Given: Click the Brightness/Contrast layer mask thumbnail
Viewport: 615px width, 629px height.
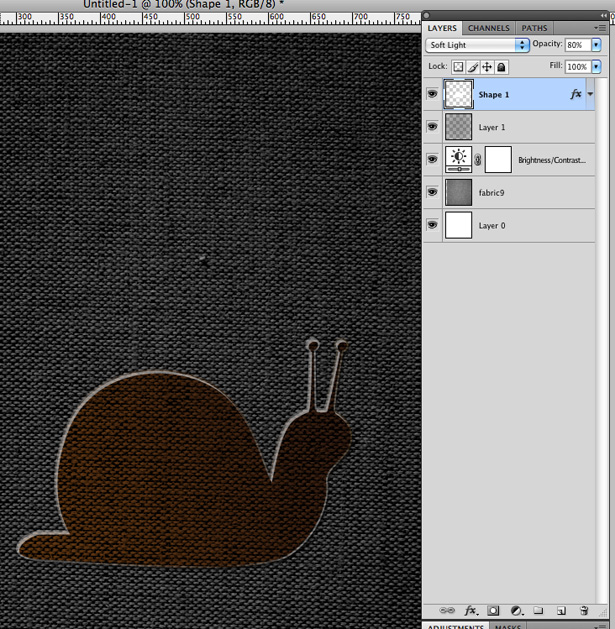Looking at the screenshot, I should coord(498,160).
